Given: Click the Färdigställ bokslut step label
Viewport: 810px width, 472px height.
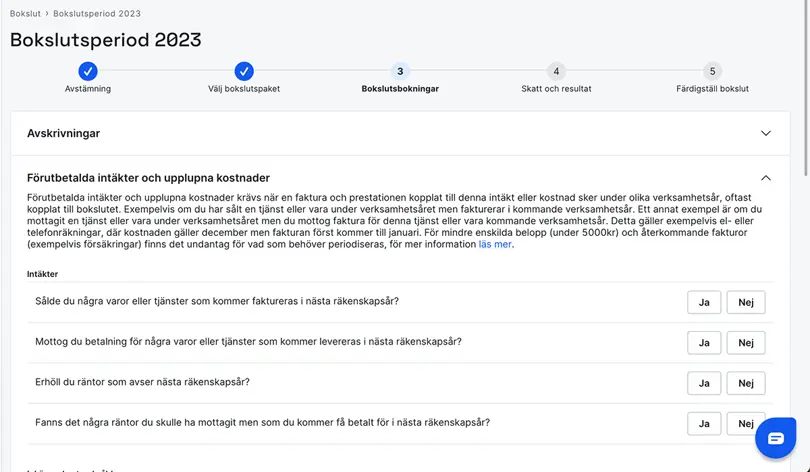Looking at the screenshot, I should click(x=712, y=89).
